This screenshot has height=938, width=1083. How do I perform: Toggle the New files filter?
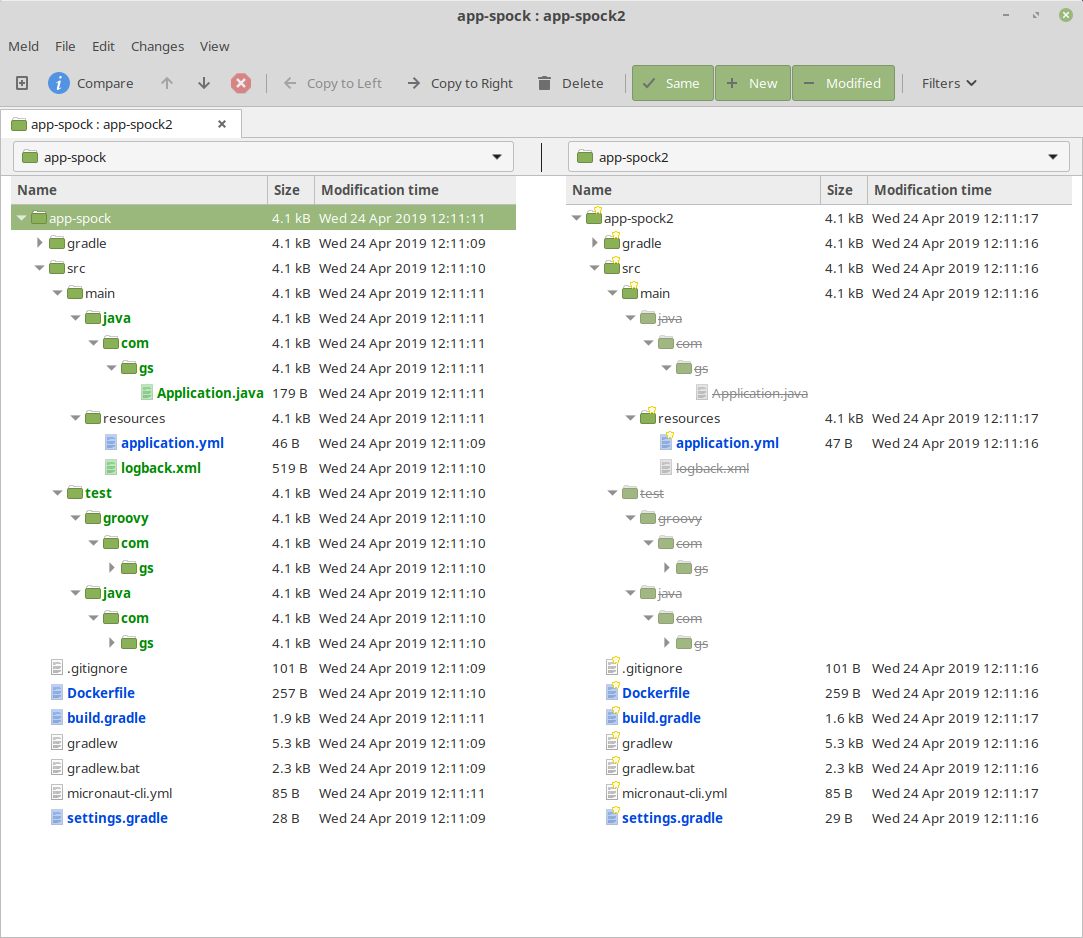point(753,83)
